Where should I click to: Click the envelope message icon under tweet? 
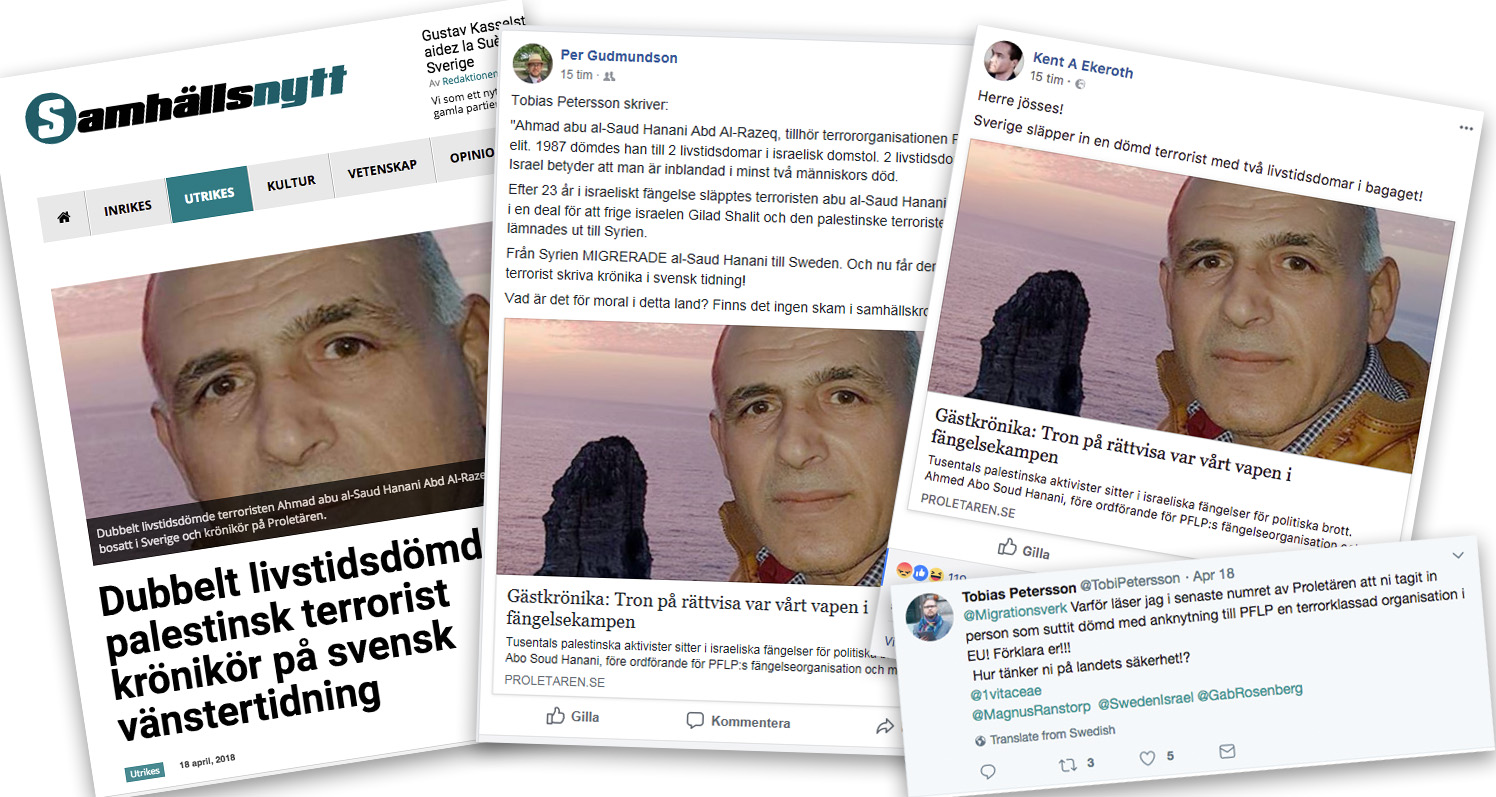pyautogui.click(x=1226, y=751)
